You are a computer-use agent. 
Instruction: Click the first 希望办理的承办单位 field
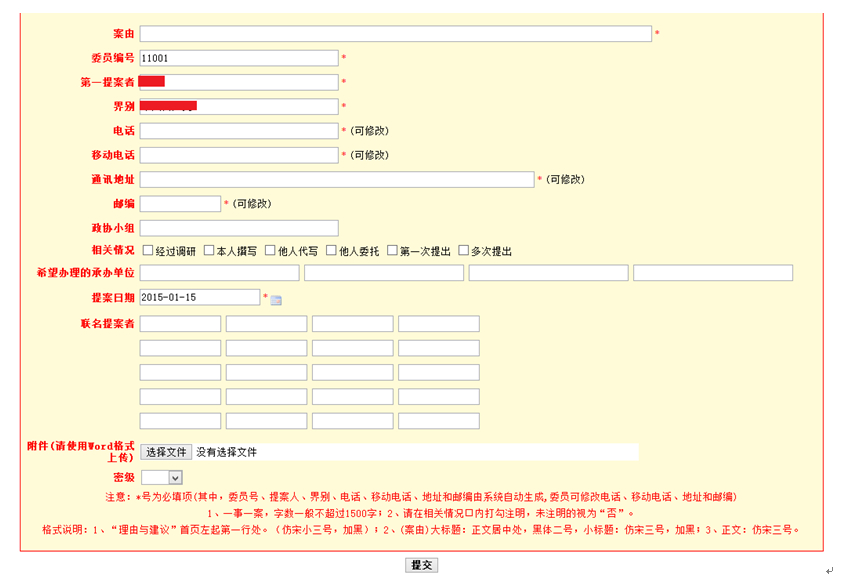point(220,273)
